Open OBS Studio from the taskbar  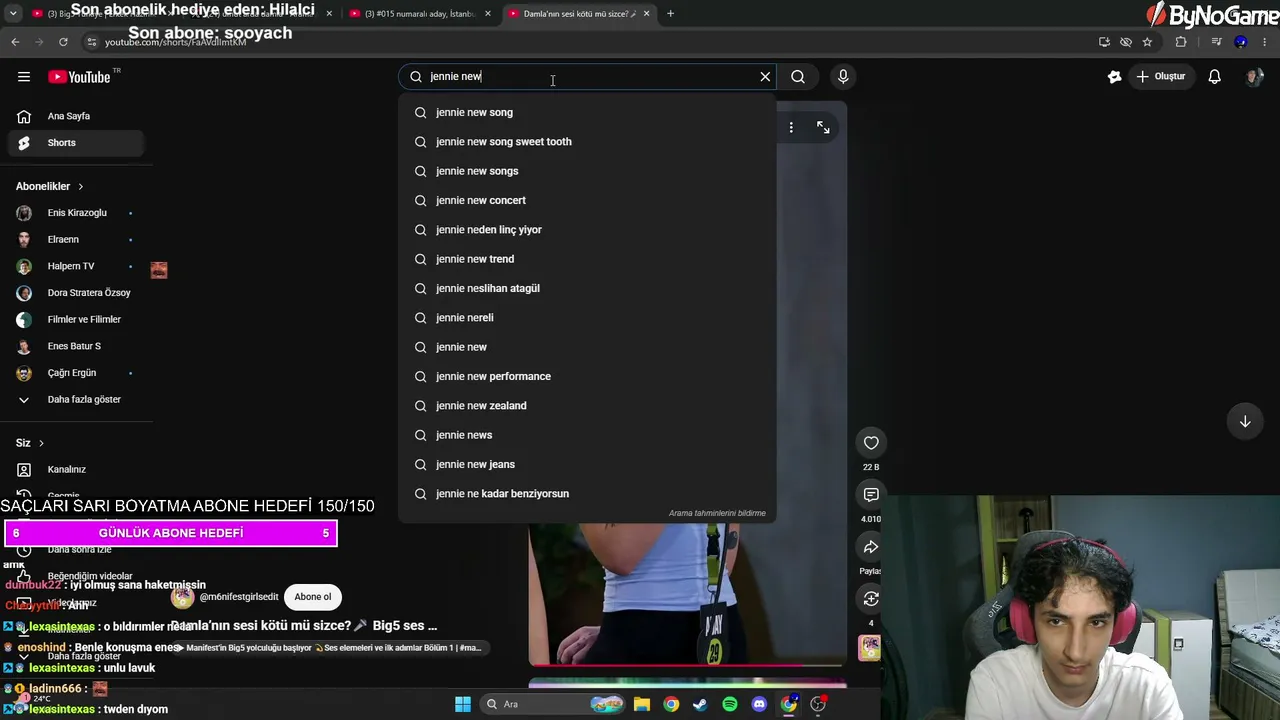coord(818,704)
